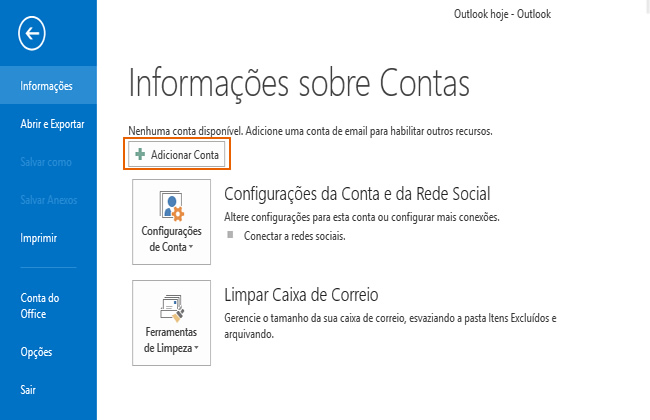Click Sair to exit Outlook

tap(30, 389)
